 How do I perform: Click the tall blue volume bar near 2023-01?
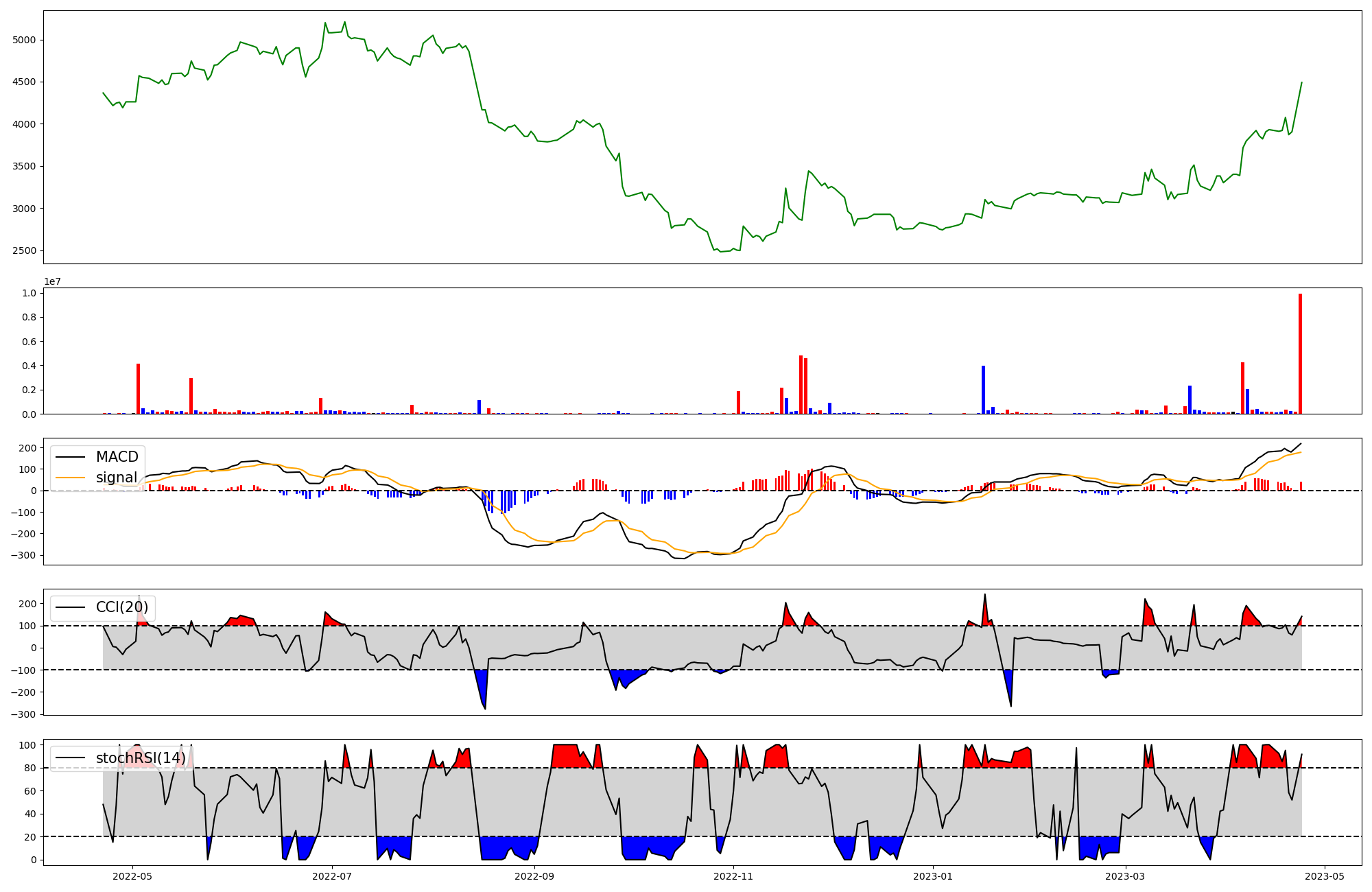pyautogui.click(x=983, y=390)
